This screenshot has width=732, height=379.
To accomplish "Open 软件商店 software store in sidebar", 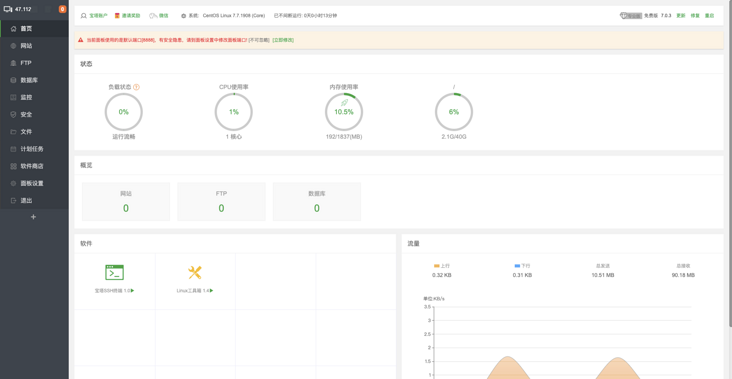I will tap(34, 166).
